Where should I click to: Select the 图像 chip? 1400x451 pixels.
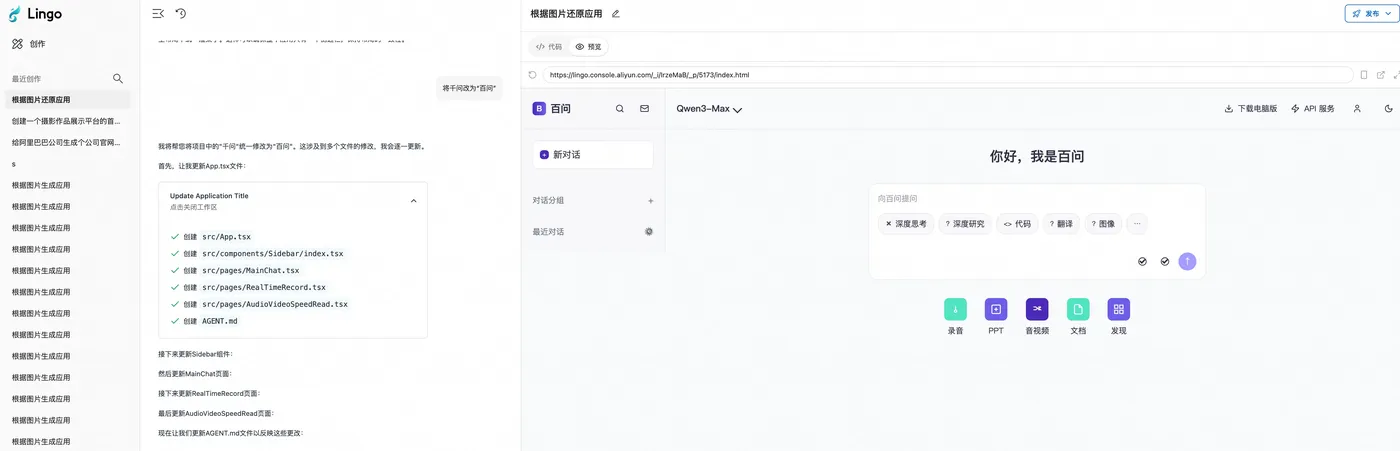(x=1102, y=224)
